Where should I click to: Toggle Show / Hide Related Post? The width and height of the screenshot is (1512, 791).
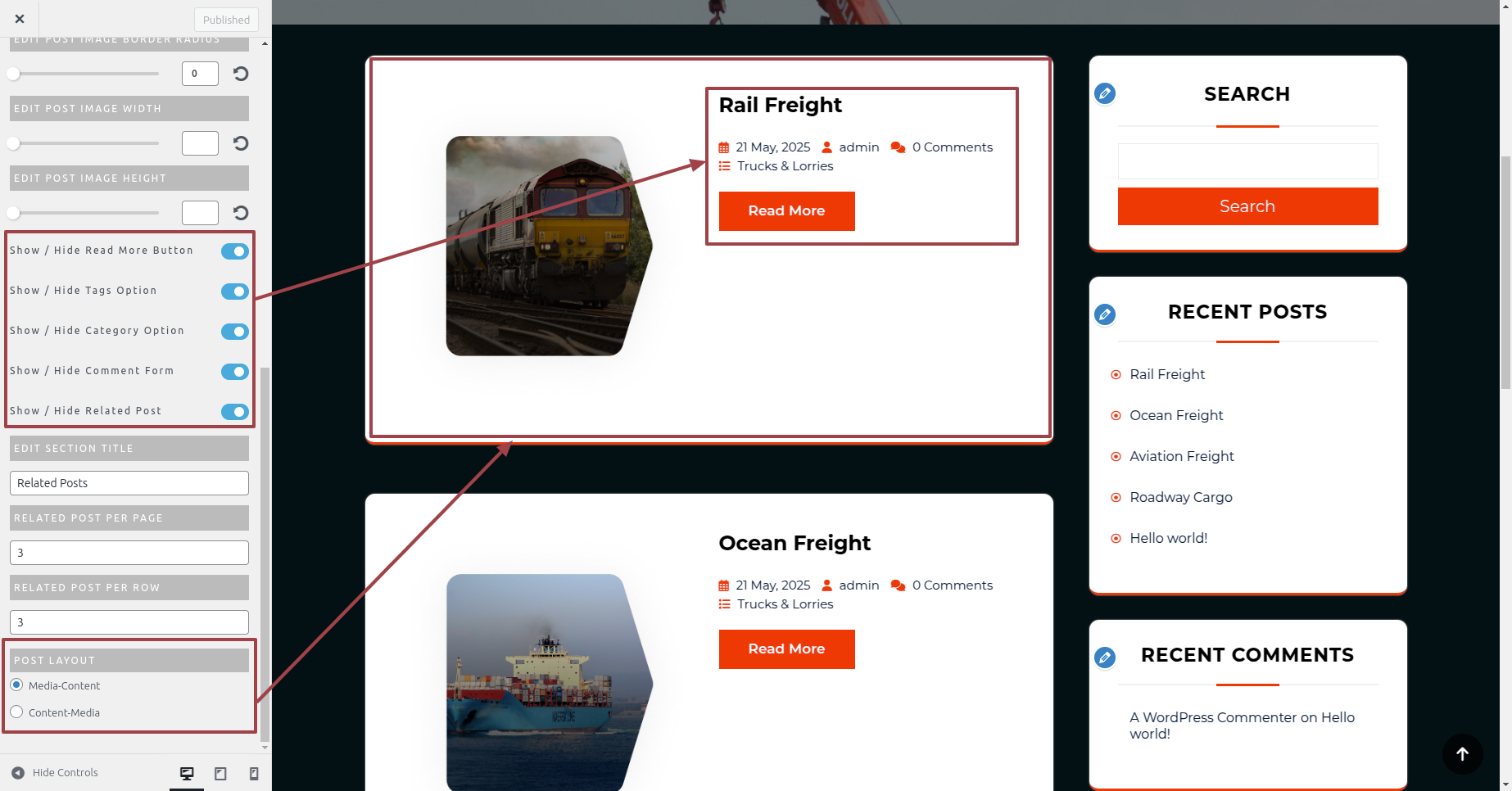click(235, 412)
